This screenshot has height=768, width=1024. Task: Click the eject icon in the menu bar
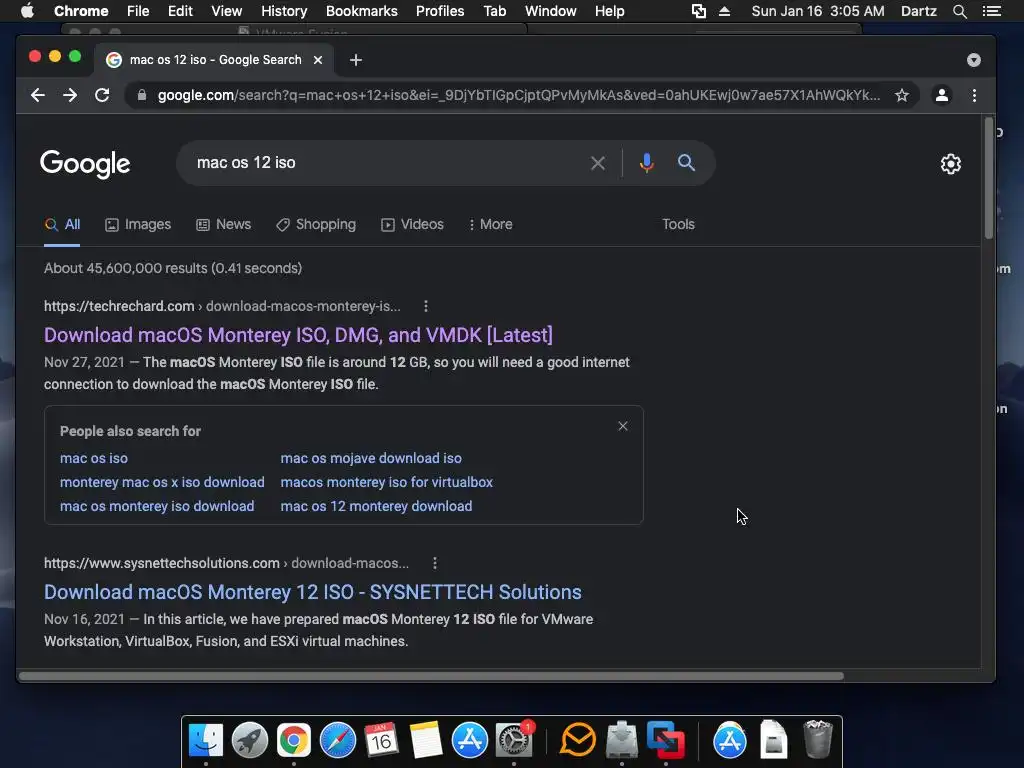pyautogui.click(x=724, y=11)
